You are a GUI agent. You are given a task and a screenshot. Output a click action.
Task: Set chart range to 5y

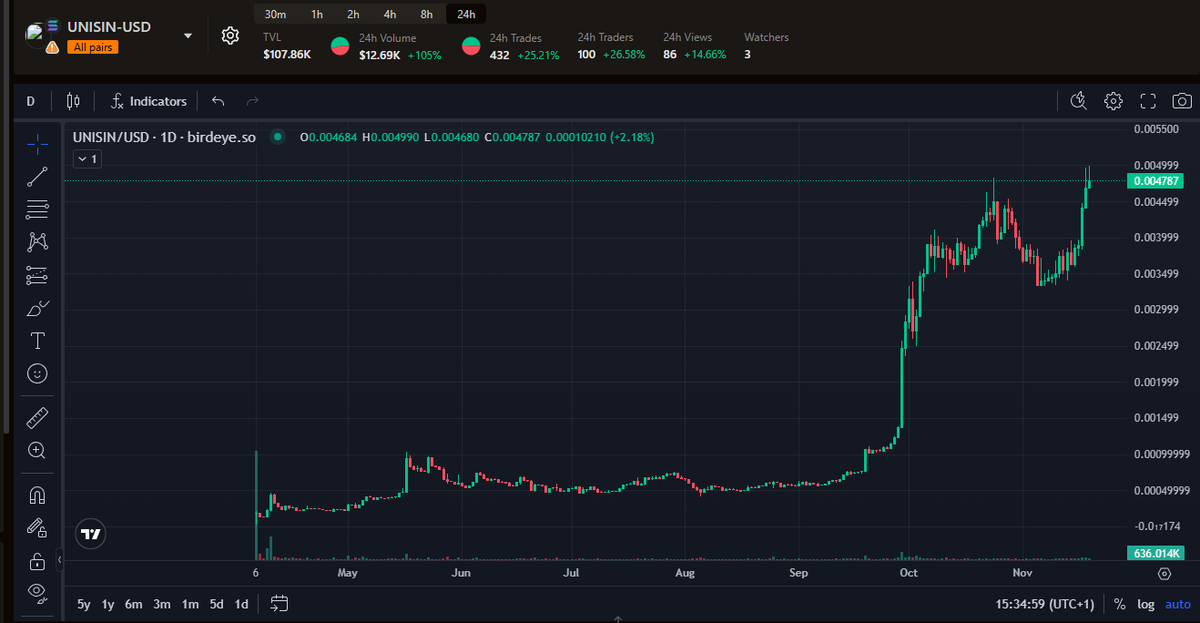click(84, 604)
